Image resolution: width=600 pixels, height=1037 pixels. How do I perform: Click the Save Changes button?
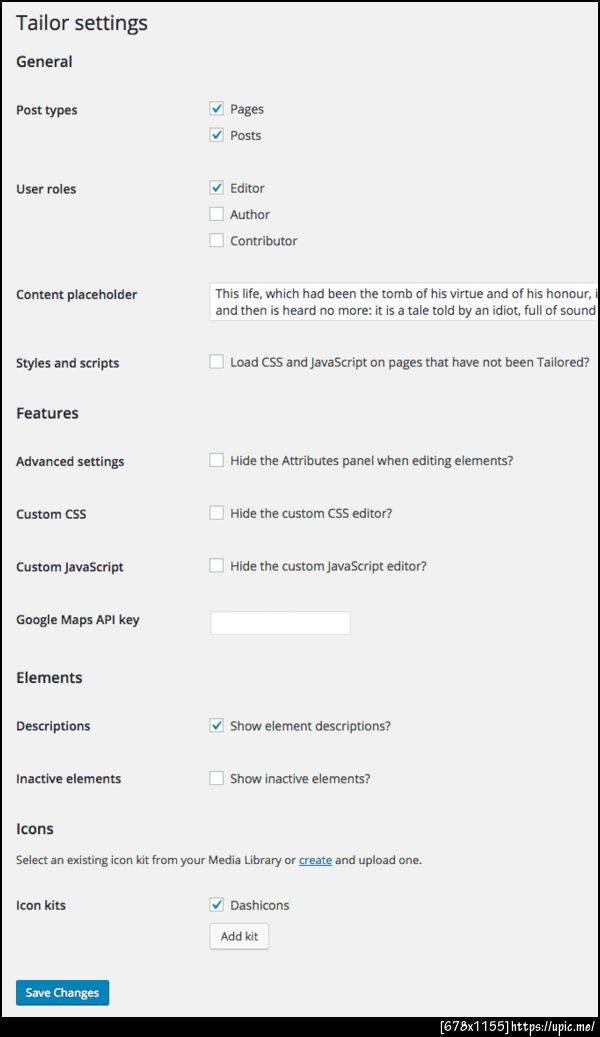pos(62,993)
